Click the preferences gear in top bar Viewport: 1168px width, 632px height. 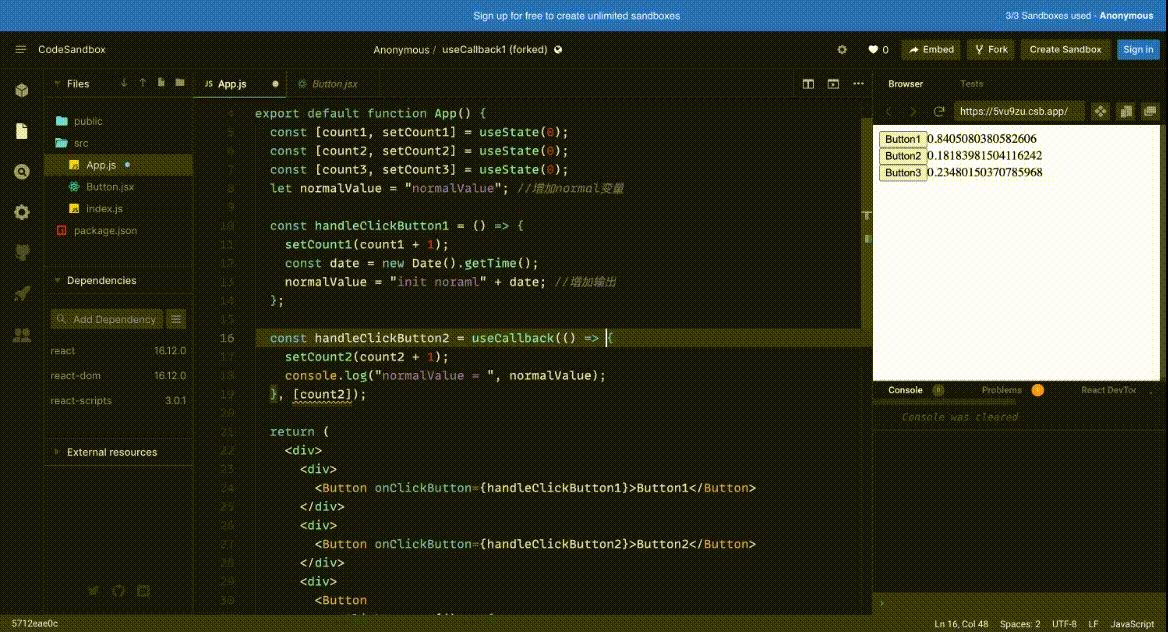point(842,49)
